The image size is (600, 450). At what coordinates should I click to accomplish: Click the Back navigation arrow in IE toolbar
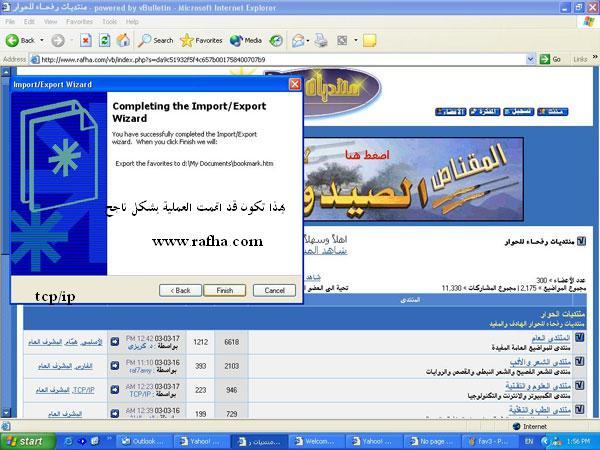point(12,40)
